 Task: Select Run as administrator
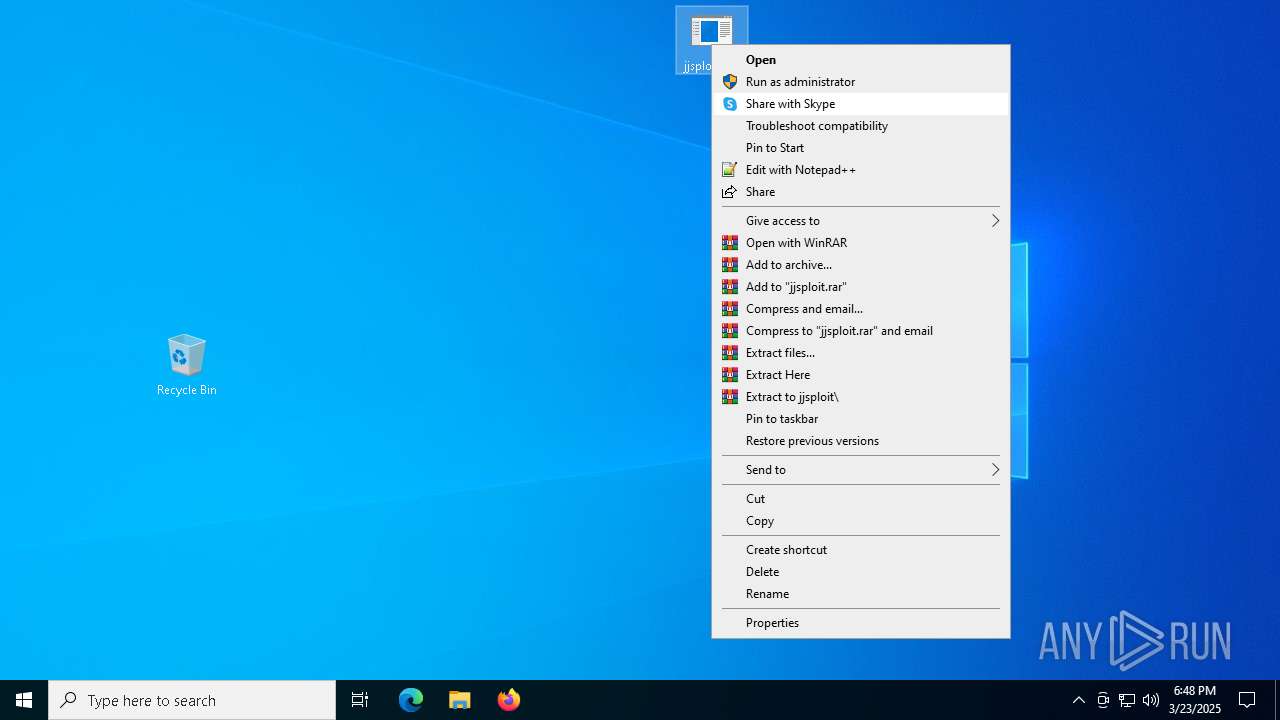(x=861, y=82)
